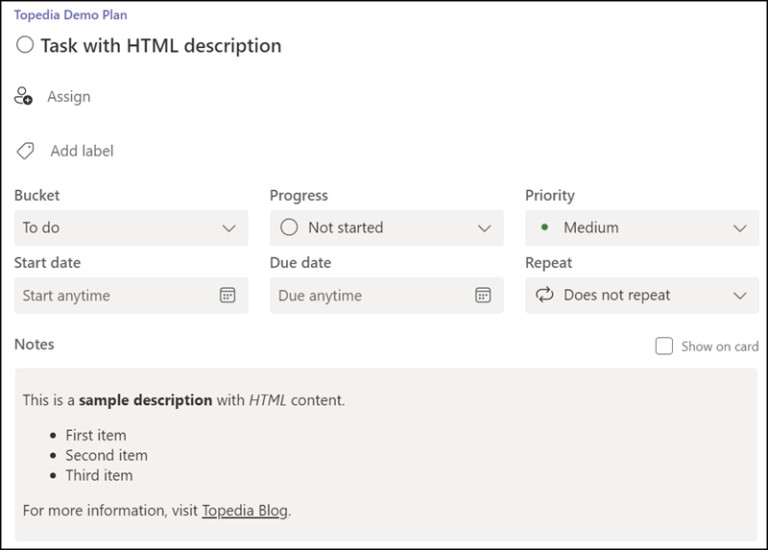Click the Bucket field label

[37, 195]
